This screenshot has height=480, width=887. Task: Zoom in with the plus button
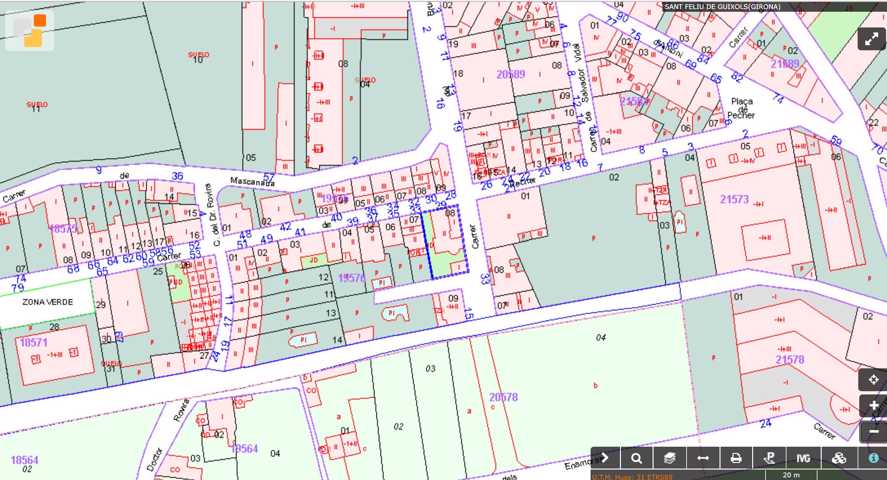tap(873, 406)
